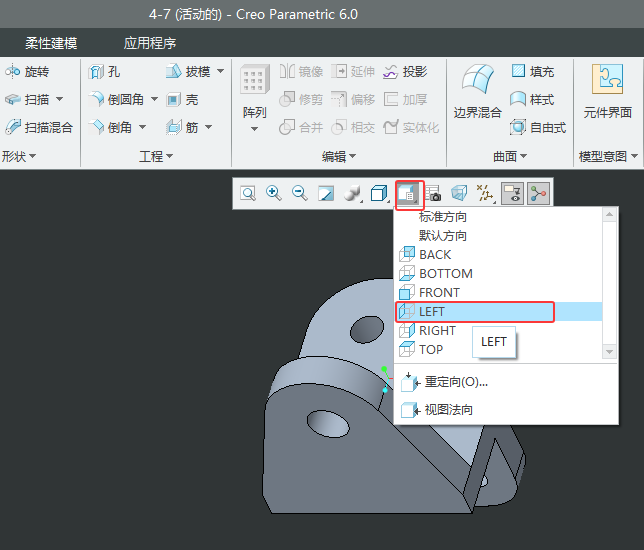This screenshot has height=550, width=644.
Task: Toggle the annotation display icon
Action: (x=513, y=193)
